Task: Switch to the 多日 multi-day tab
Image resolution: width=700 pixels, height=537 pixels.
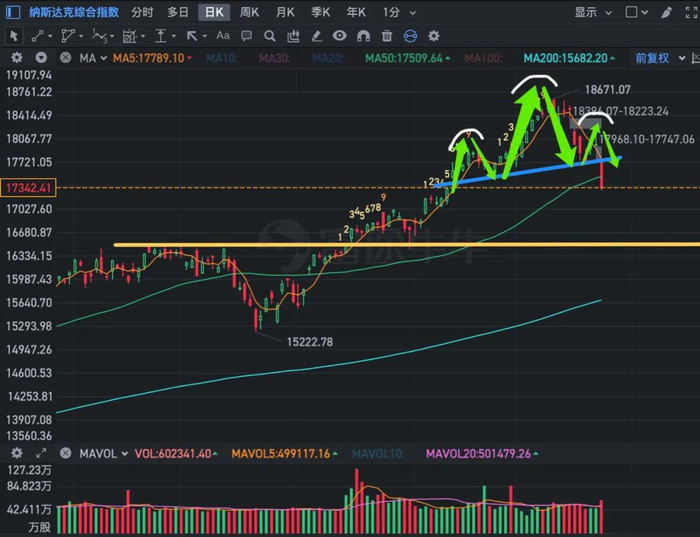Action: pyautogui.click(x=178, y=12)
